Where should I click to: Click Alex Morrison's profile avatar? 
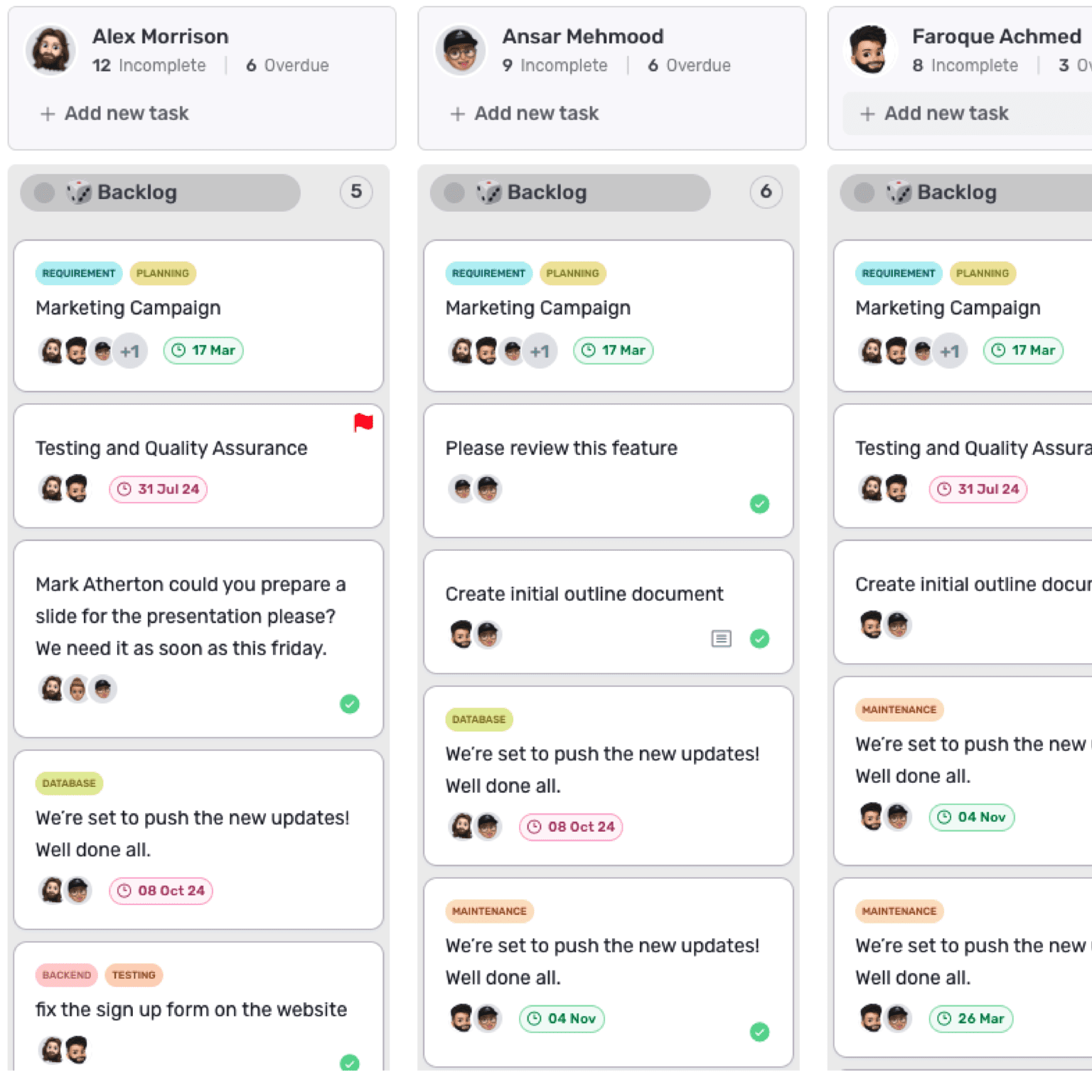click(50, 50)
